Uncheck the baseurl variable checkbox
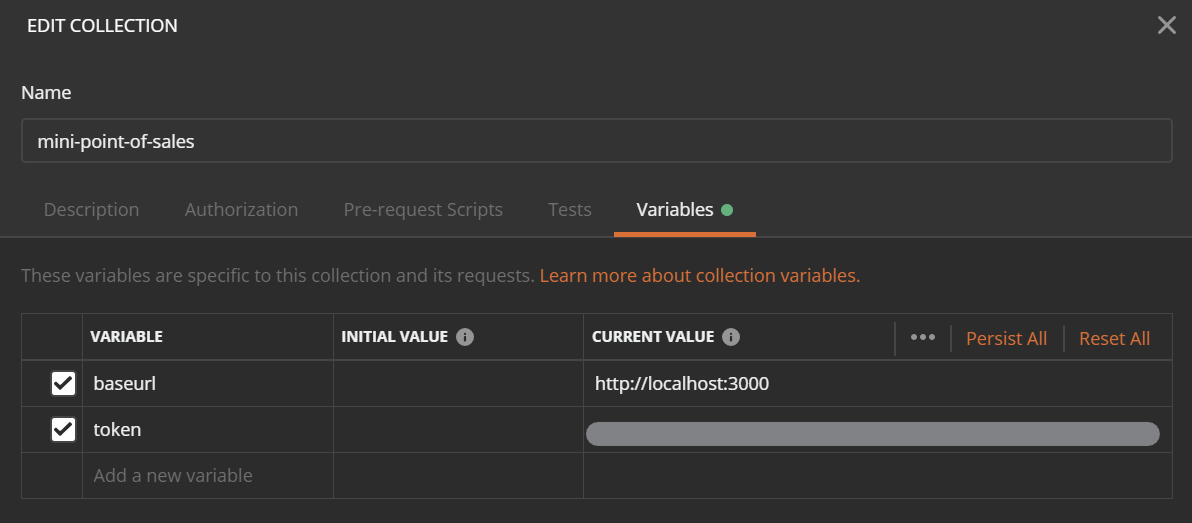Screen dimensions: 1192x523 [63, 384]
